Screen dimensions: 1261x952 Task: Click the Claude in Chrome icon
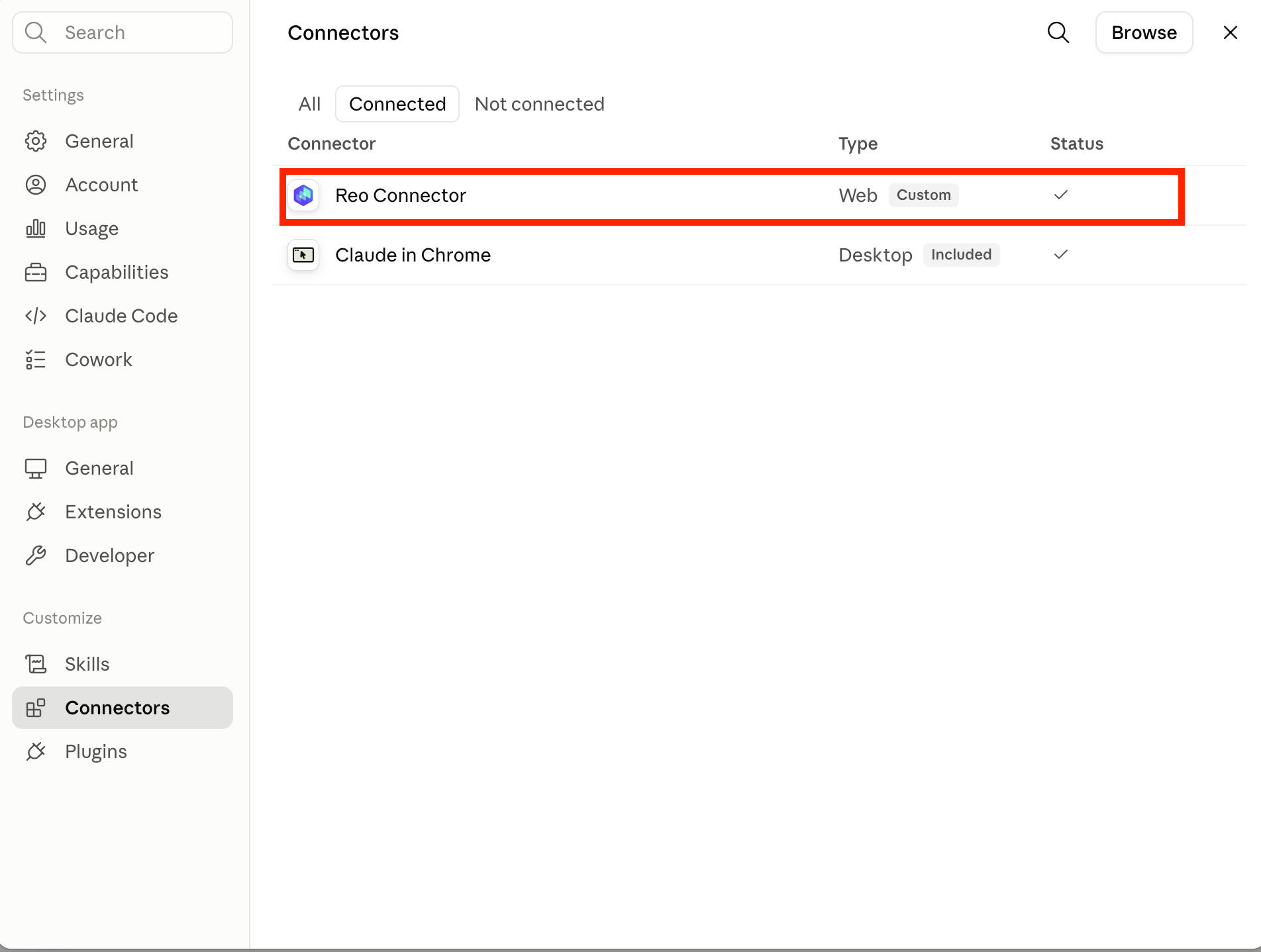303,255
